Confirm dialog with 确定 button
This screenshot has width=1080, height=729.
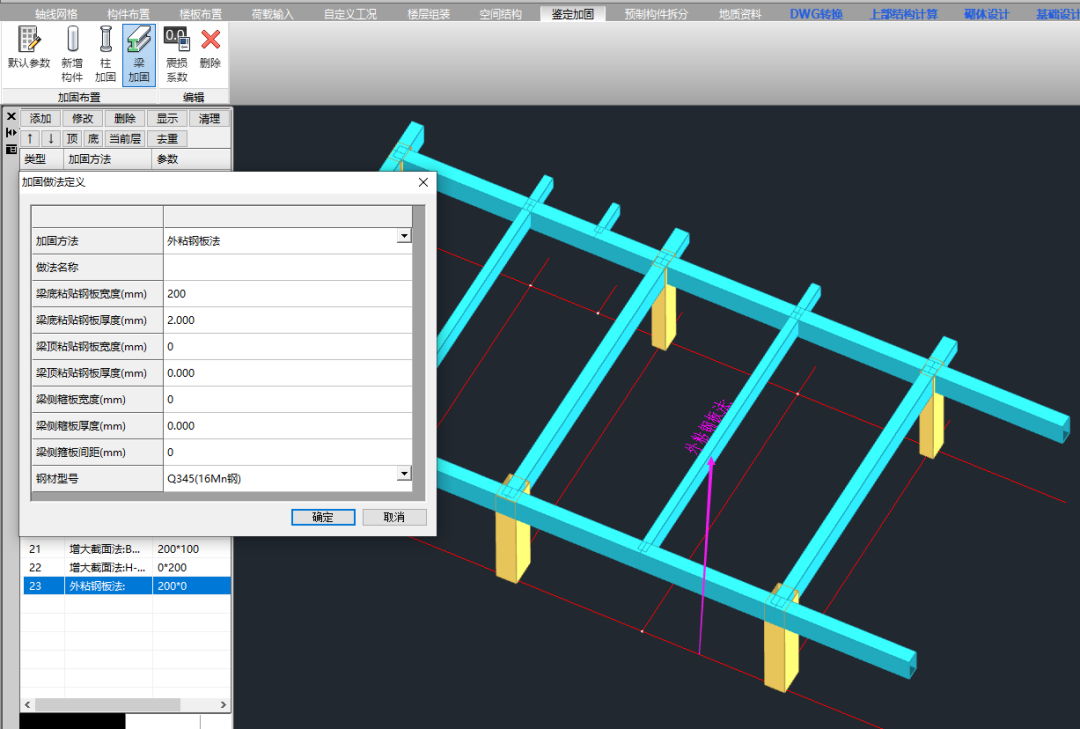[x=323, y=517]
